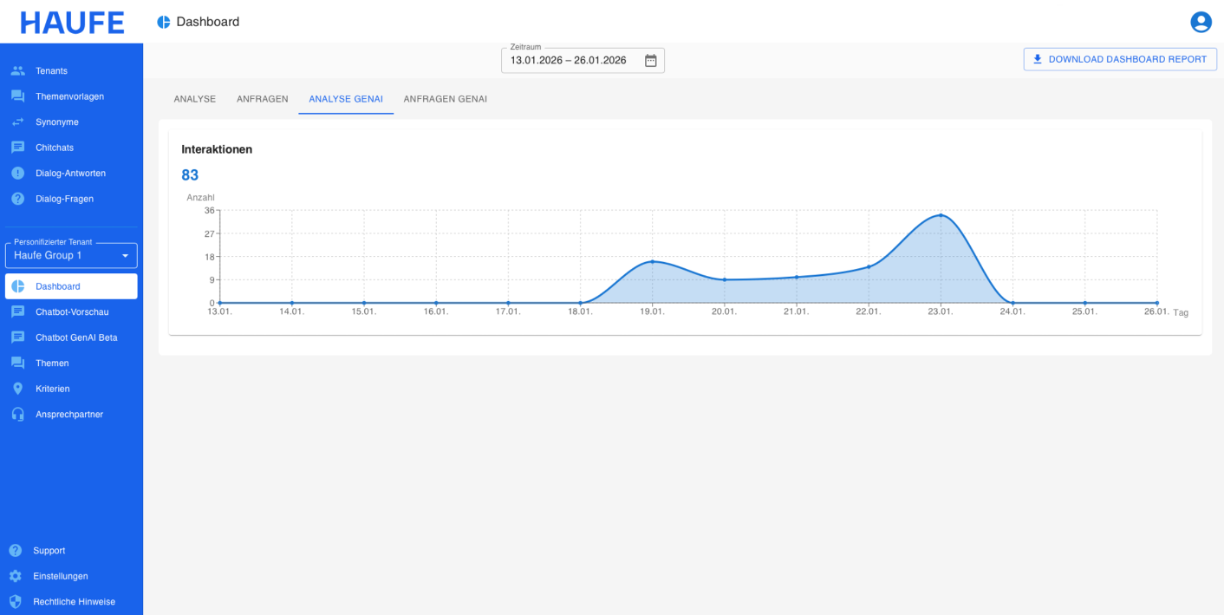The width and height of the screenshot is (1224, 616).
Task: Open the Personifizierter Tenant dropdown
Action: 71,255
